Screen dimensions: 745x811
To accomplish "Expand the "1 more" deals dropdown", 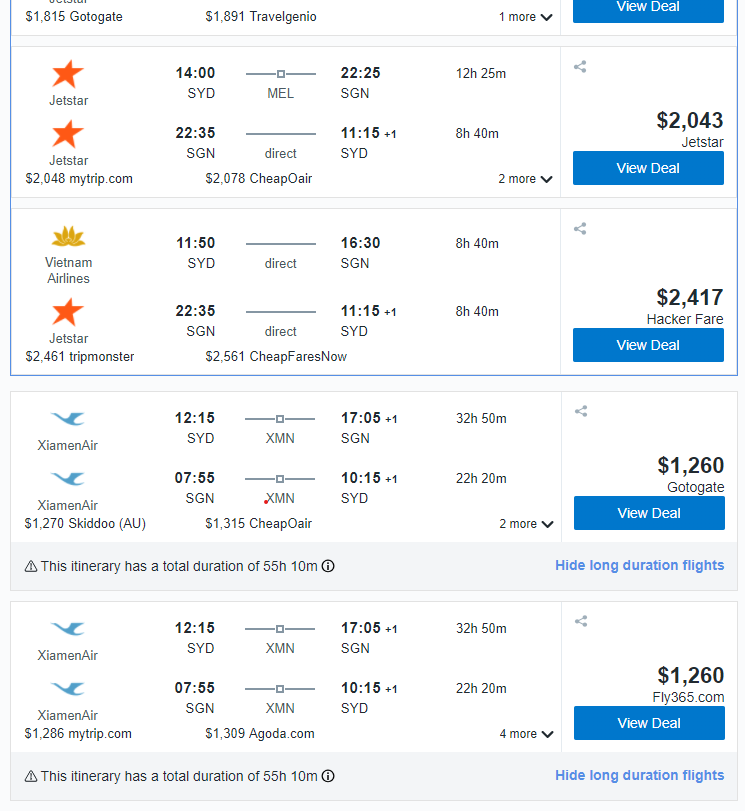I will pyautogui.click(x=526, y=17).
